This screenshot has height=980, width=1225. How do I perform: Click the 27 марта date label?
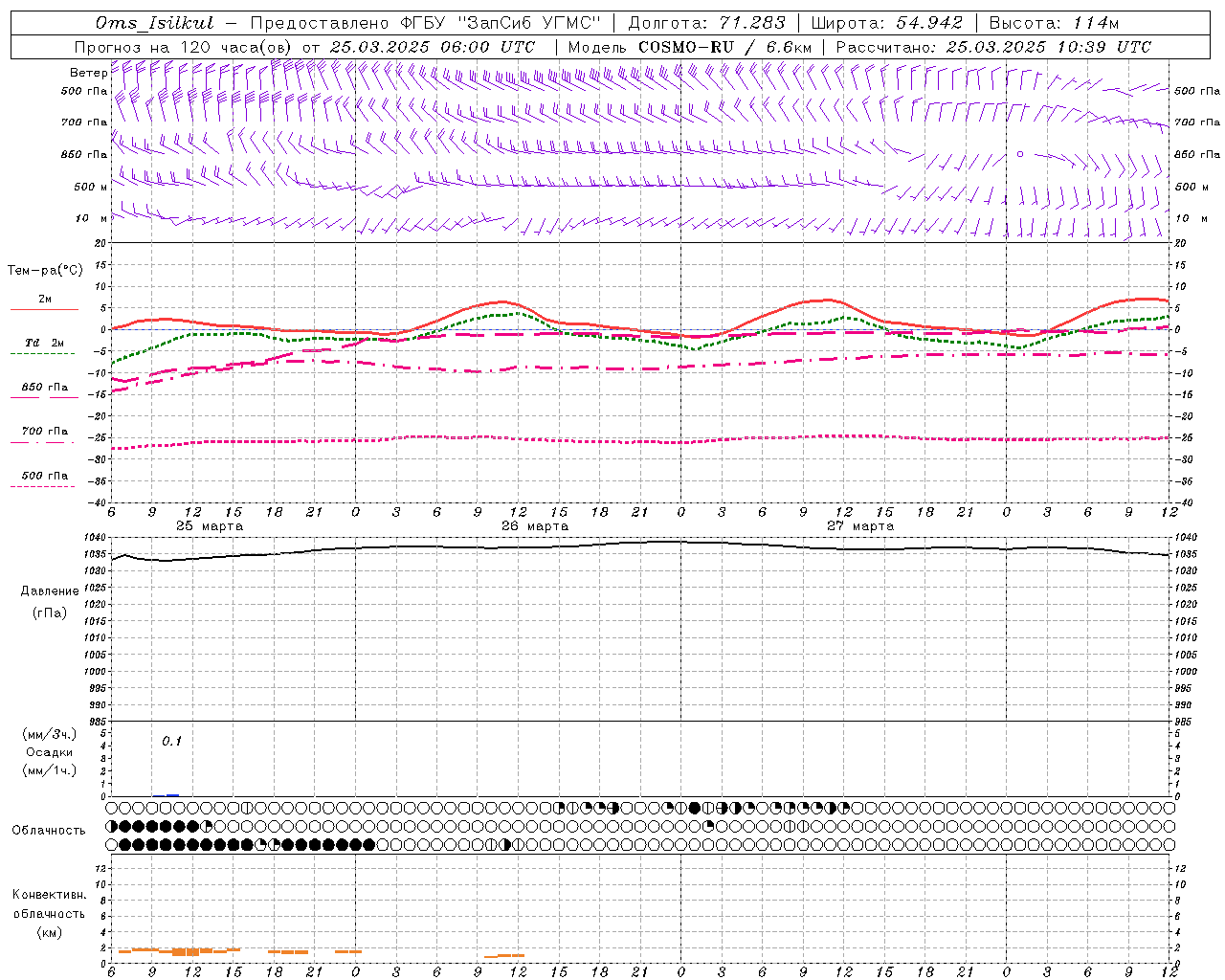pyautogui.click(x=860, y=526)
